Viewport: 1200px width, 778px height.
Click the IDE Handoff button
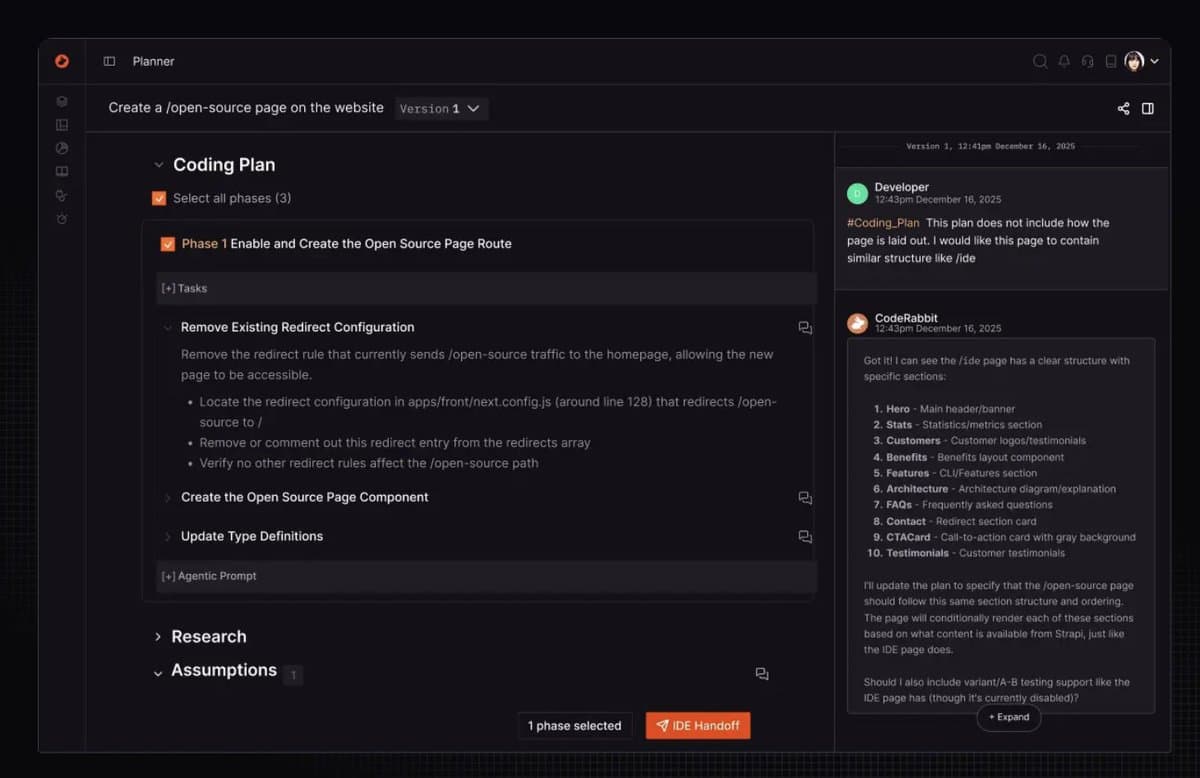click(697, 725)
